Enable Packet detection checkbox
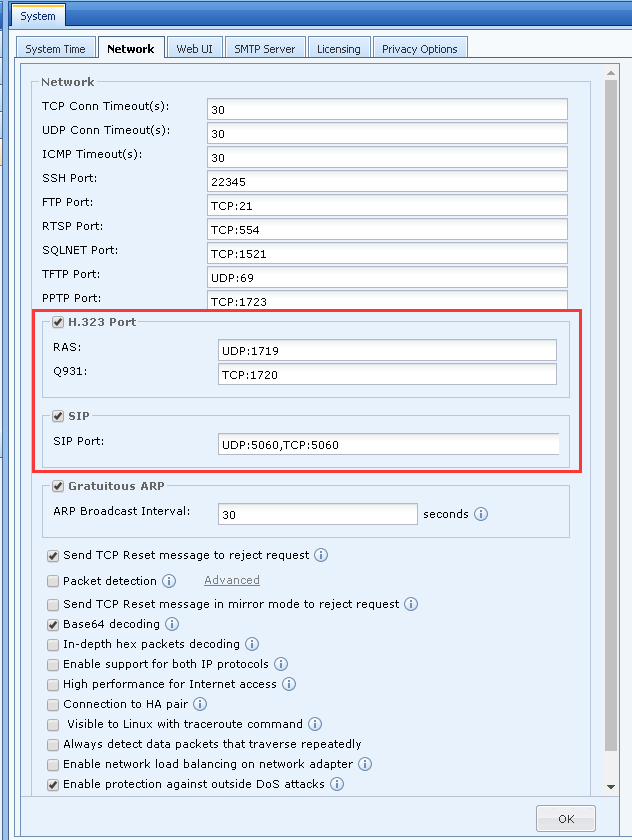632x840 pixels. 52,581
